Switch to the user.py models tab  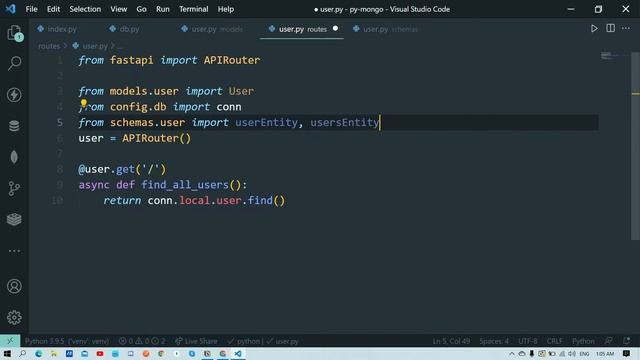[x=212, y=29]
